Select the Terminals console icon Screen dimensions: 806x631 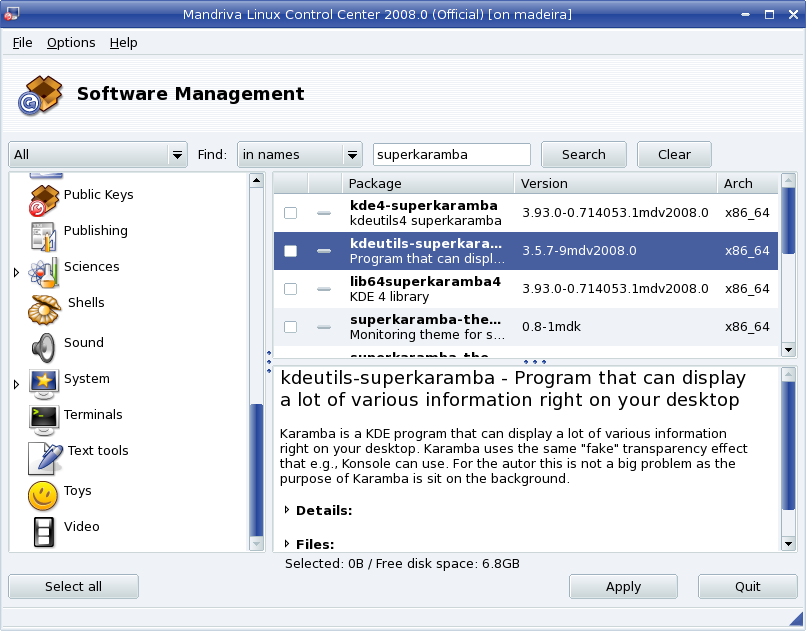[44, 420]
